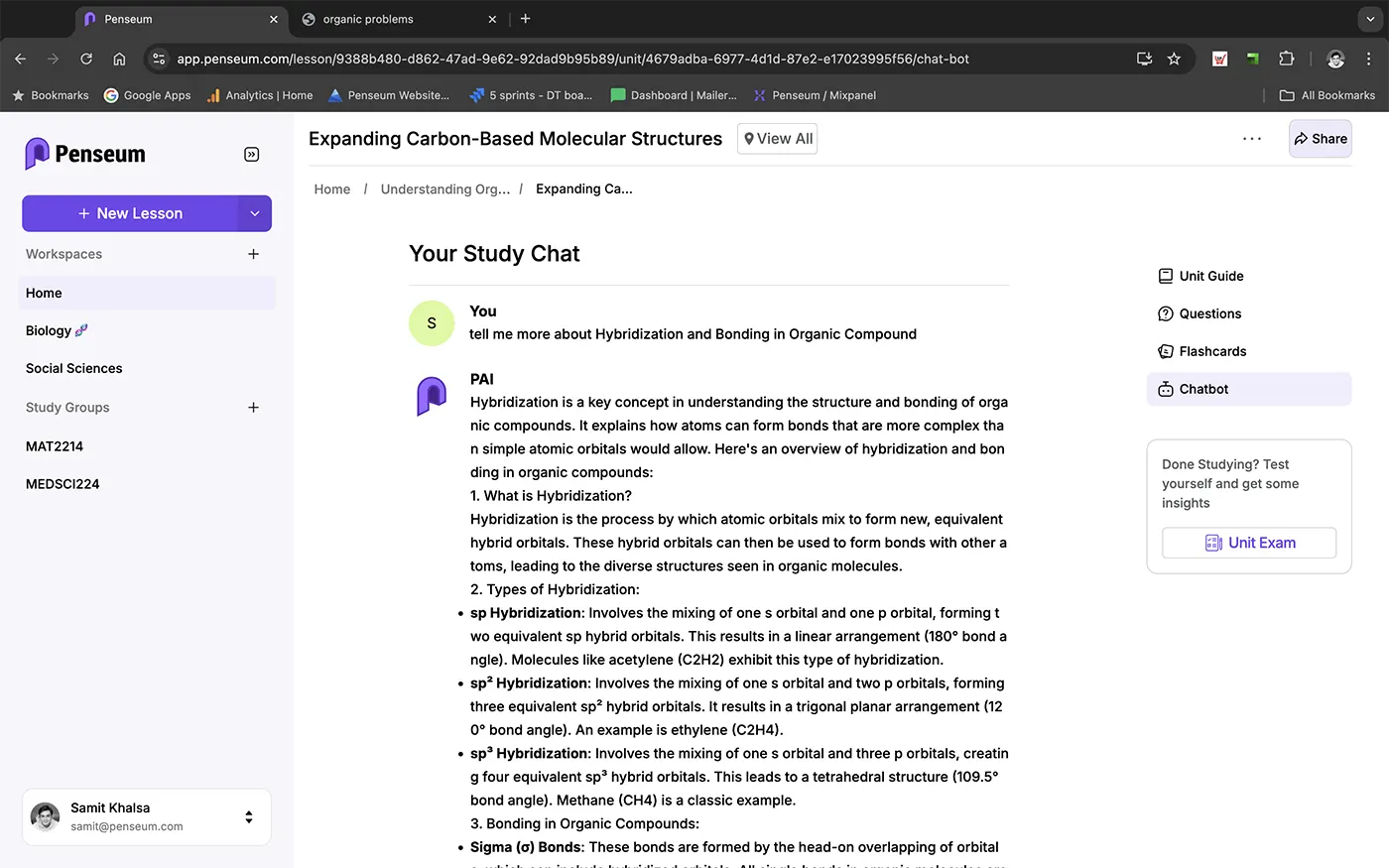
Task: Reload the current page
Action: point(86,59)
